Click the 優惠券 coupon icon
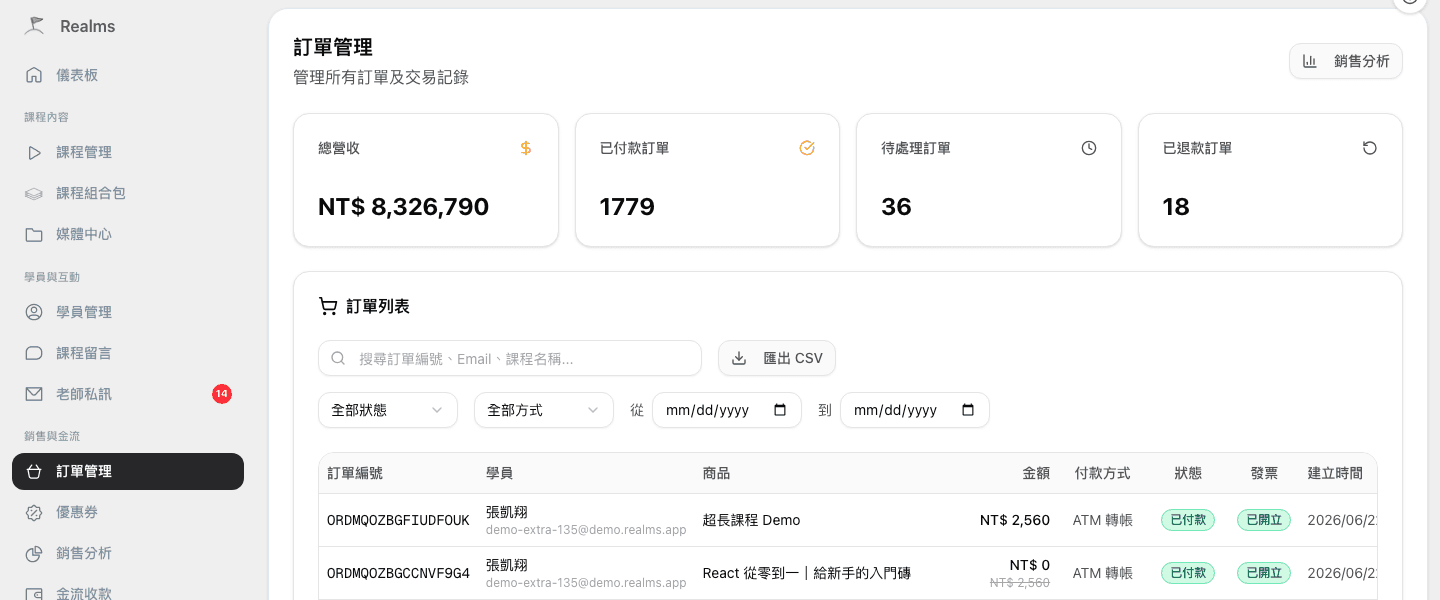Screen dimensions: 1440x600 pyautogui.click(x=34, y=512)
